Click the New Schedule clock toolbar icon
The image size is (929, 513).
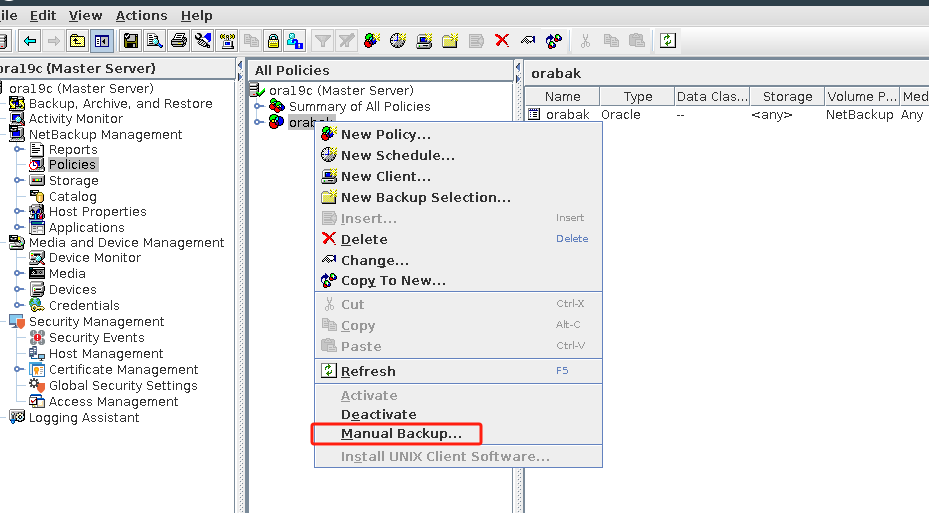(x=398, y=41)
